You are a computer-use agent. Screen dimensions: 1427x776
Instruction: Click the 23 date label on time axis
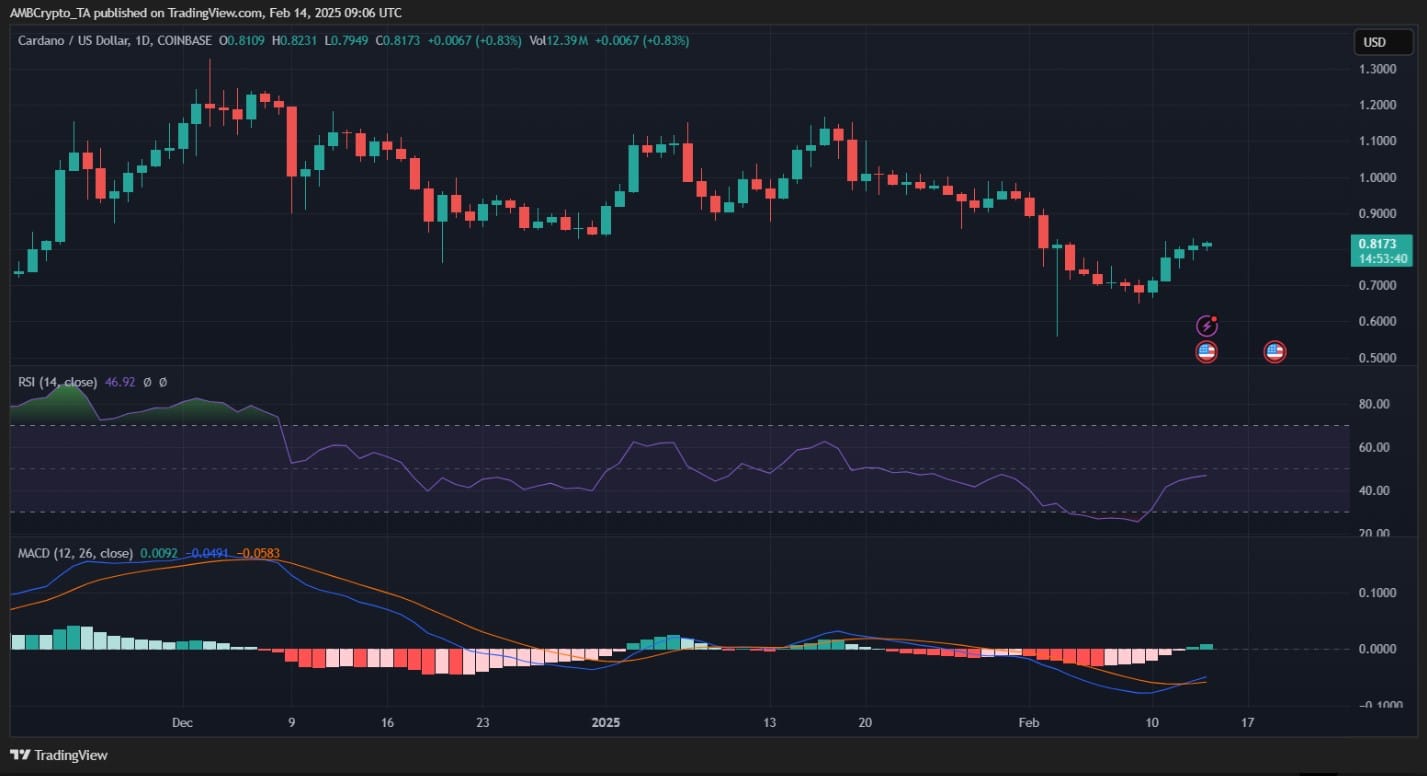483,722
